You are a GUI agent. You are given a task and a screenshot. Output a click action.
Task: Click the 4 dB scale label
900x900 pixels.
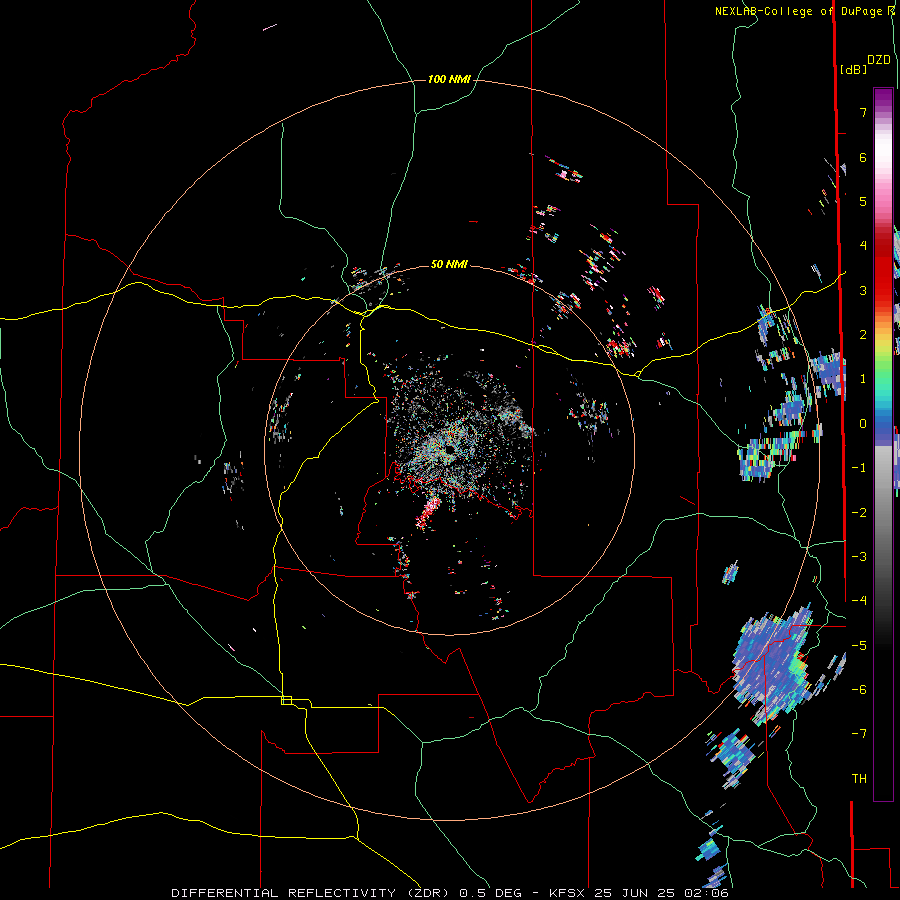click(x=863, y=245)
